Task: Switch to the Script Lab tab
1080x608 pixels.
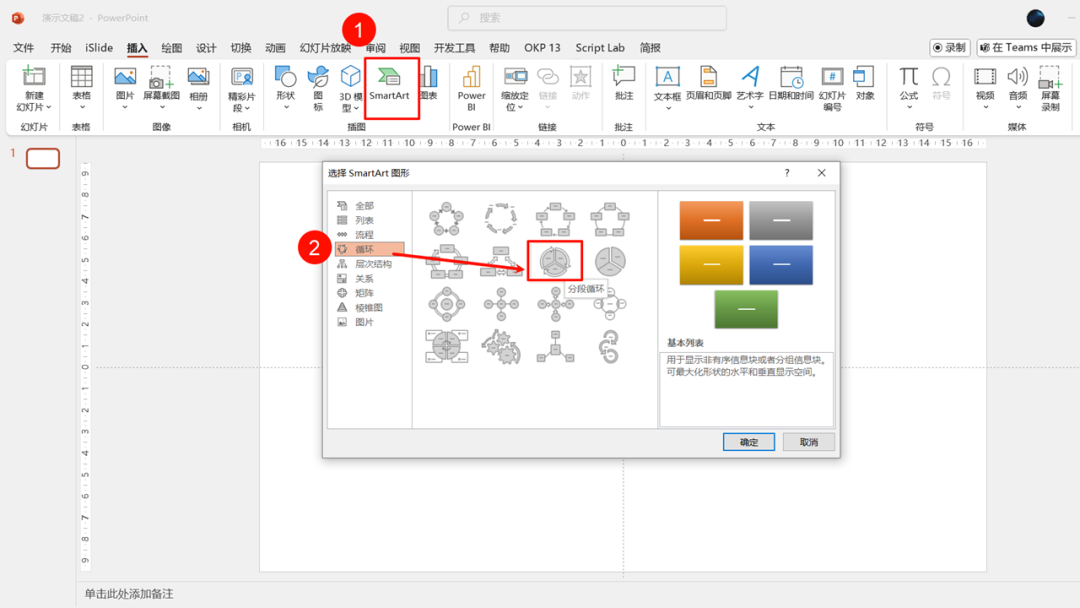Action: [600, 48]
